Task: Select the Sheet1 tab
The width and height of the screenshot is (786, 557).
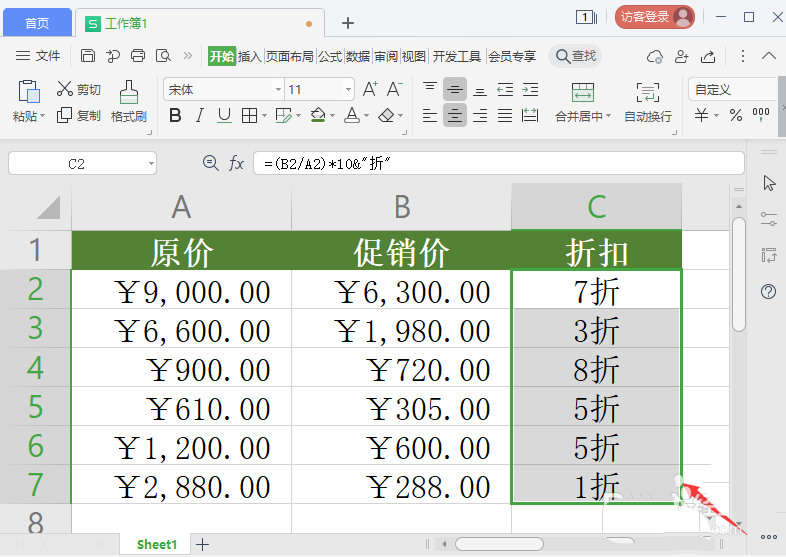Action: [156, 544]
